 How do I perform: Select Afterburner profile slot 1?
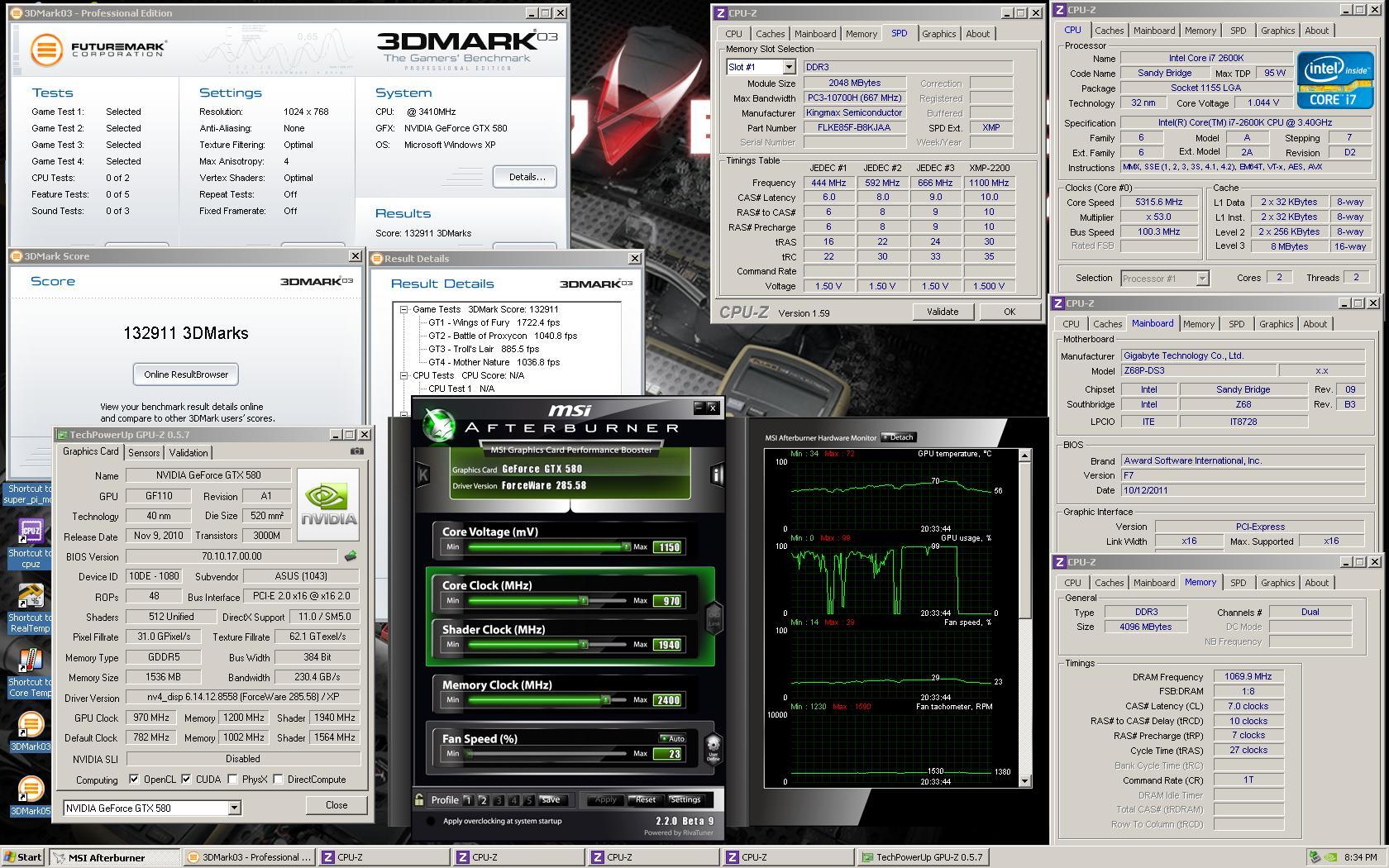[x=468, y=800]
